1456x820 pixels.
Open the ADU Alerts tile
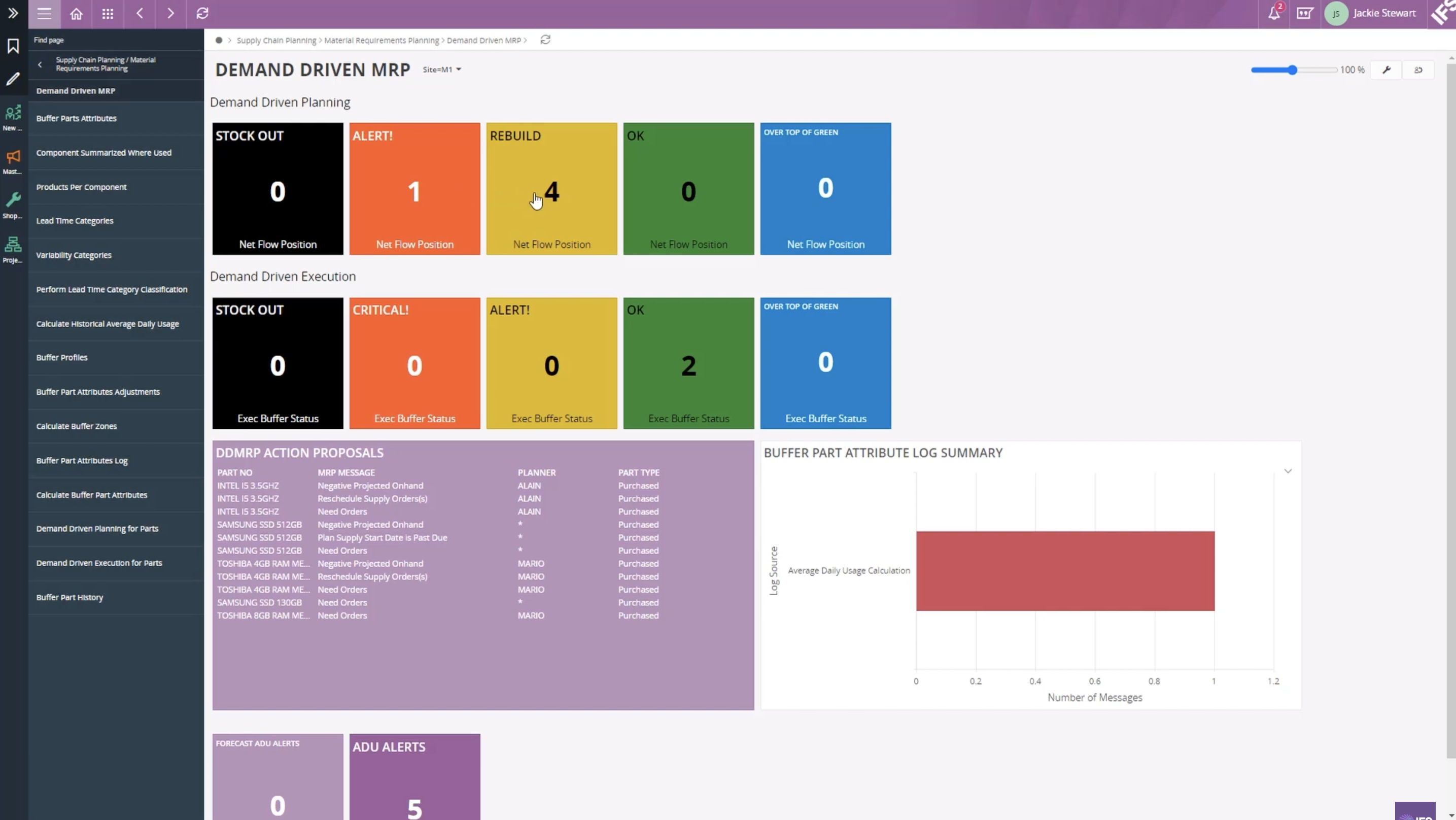414,776
